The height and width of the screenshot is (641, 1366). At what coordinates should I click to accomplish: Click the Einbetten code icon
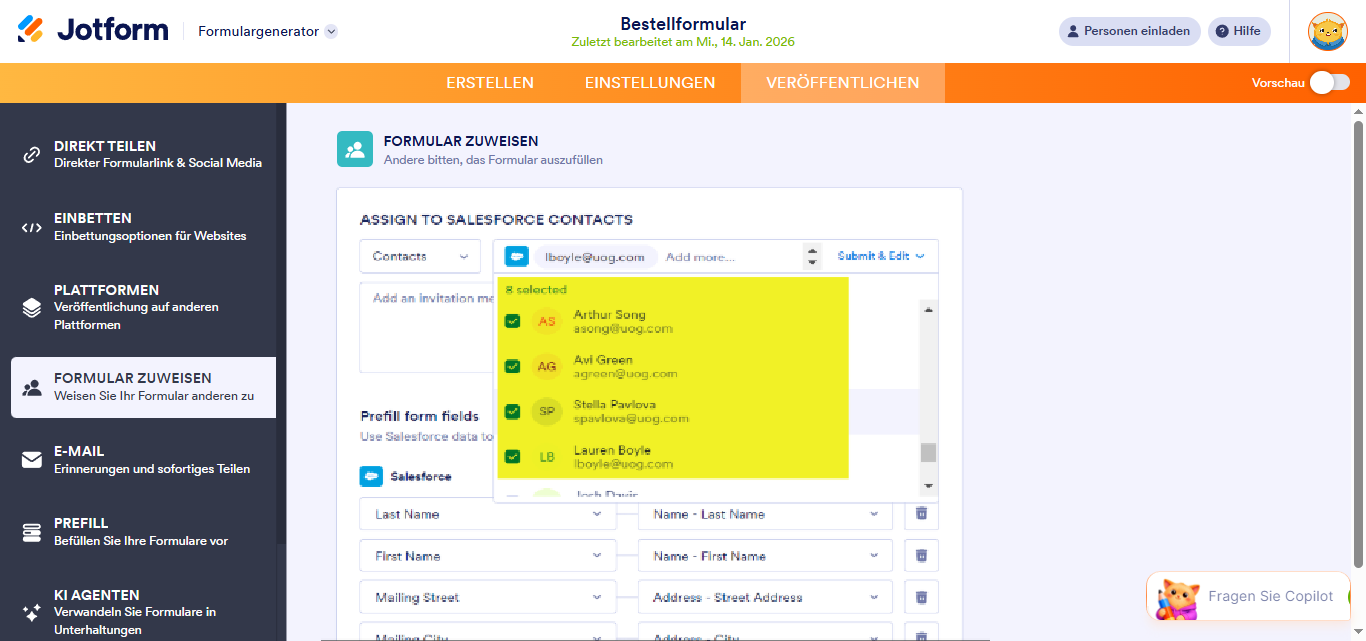click(32, 227)
